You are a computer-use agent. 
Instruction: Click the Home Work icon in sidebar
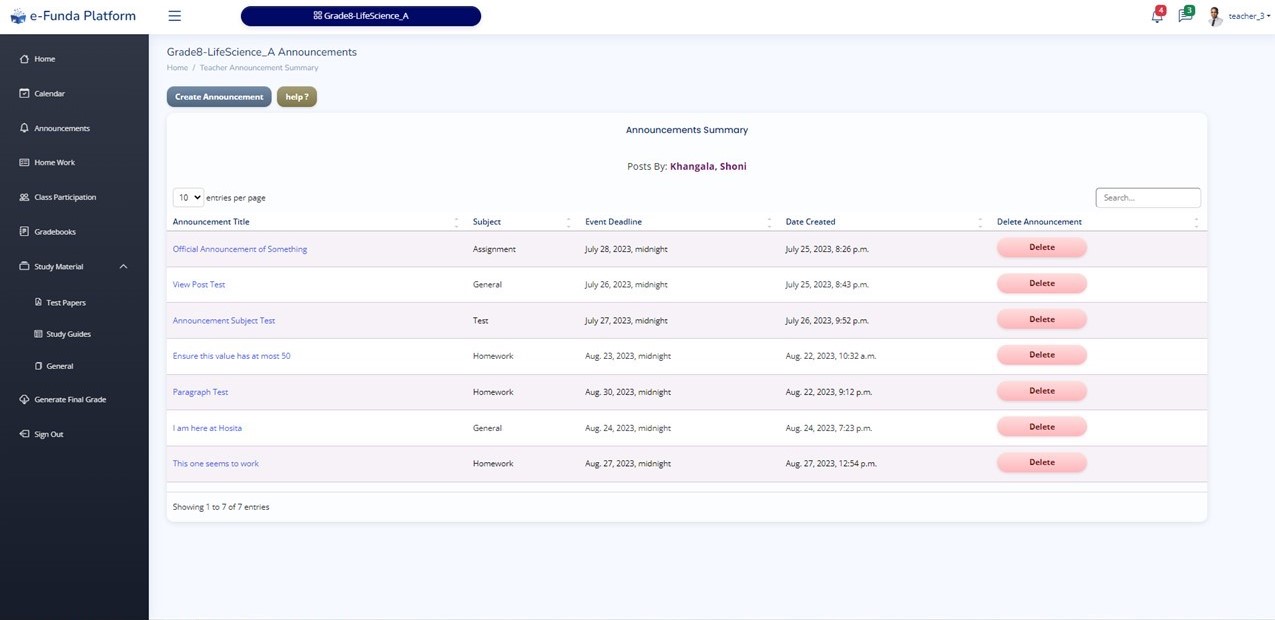[x=24, y=162]
